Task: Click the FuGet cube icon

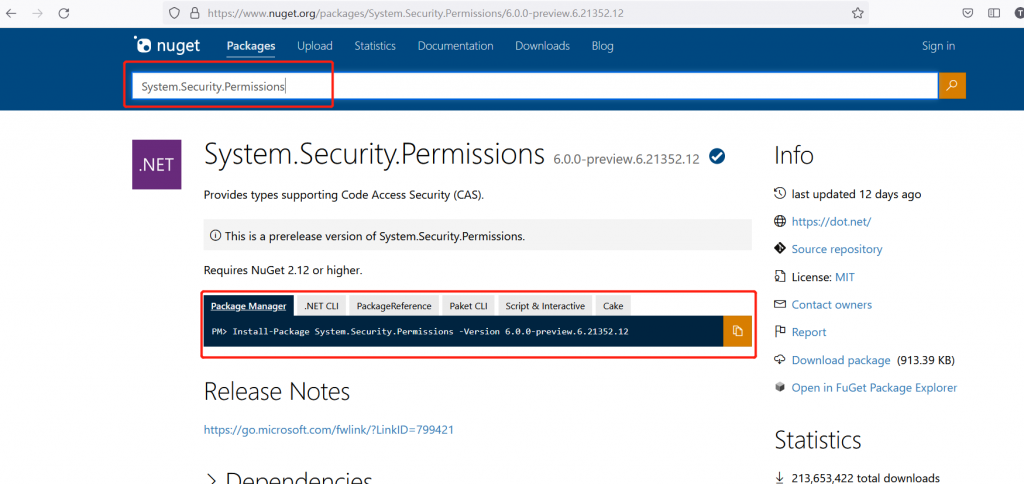Action: pyautogui.click(x=780, y=387)
